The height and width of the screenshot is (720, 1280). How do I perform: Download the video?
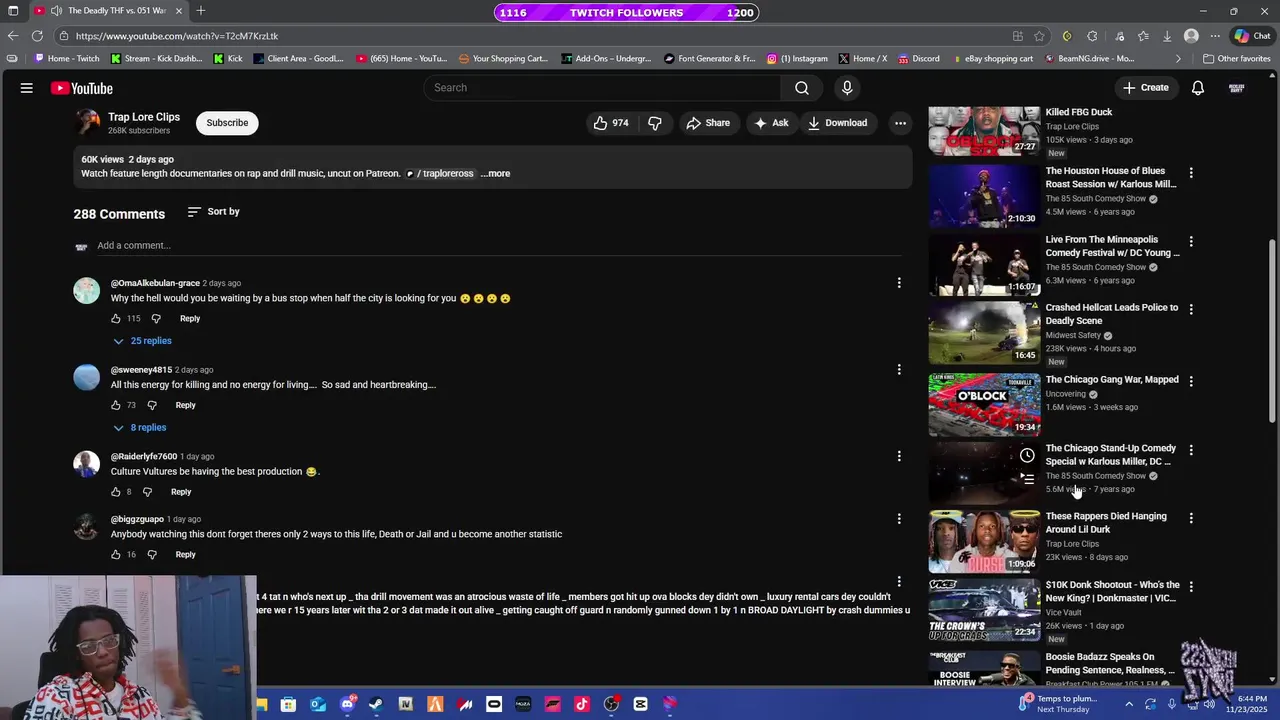pyautogui.click(x=837, y=123)
